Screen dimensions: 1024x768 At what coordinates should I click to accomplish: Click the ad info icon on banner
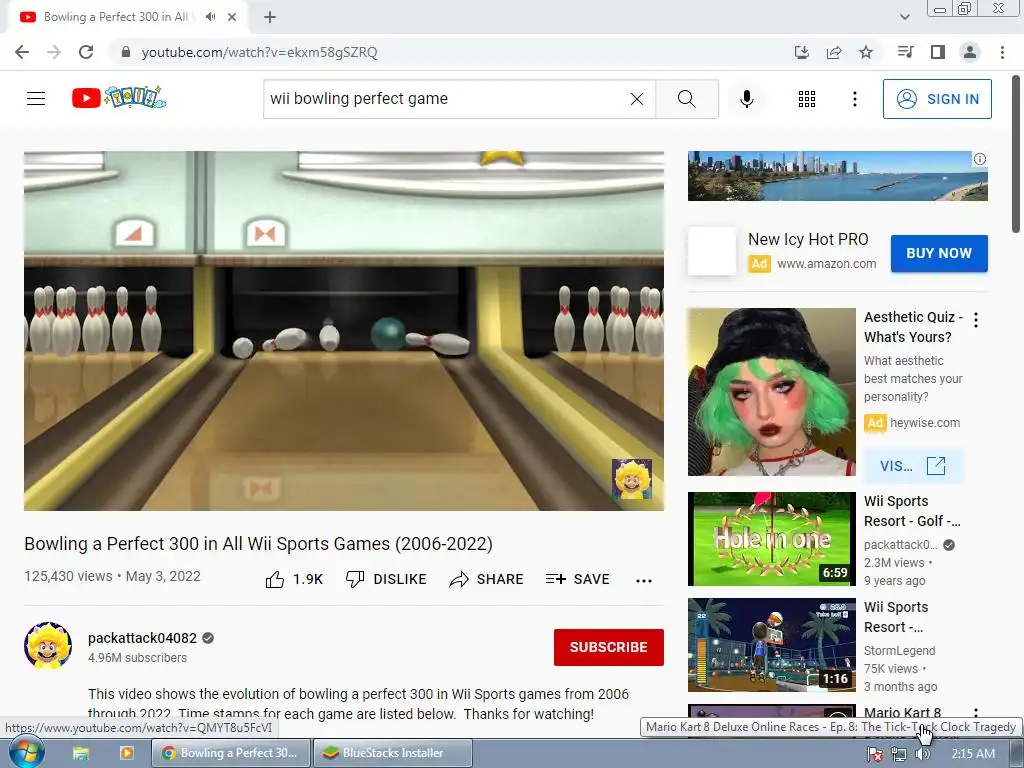(980, 159)
